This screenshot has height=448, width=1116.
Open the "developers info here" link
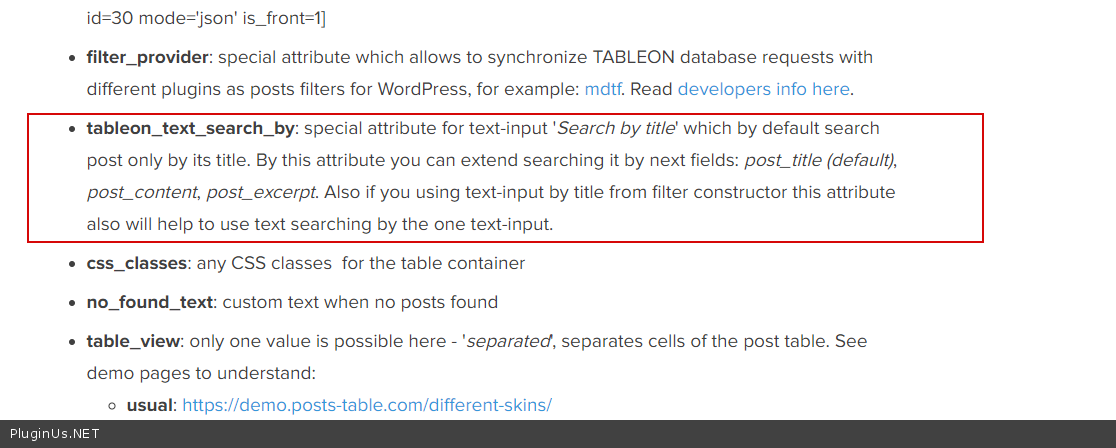pyautogui.click(x=763, y=89)
